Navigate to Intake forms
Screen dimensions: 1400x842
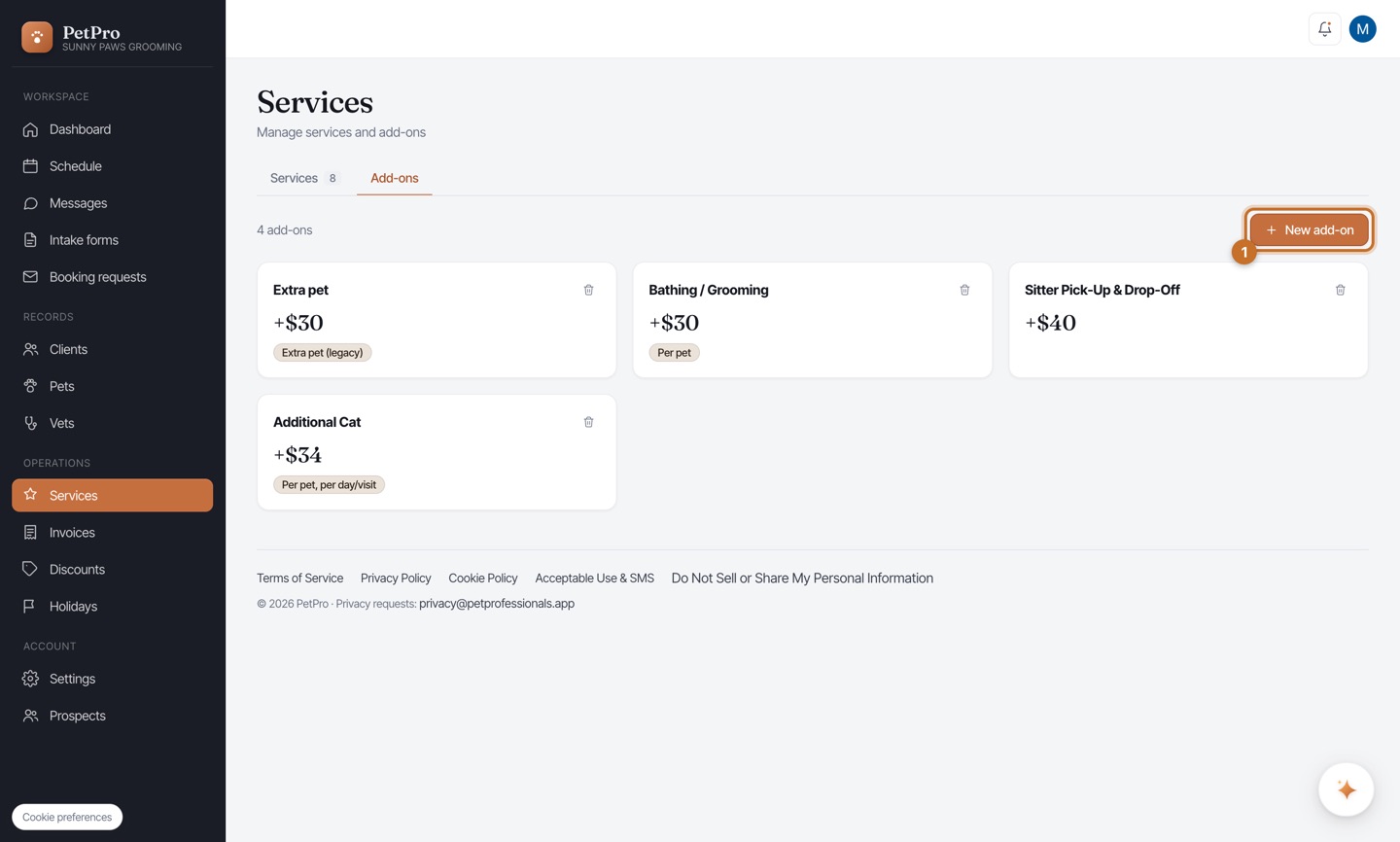coord(112,240)
